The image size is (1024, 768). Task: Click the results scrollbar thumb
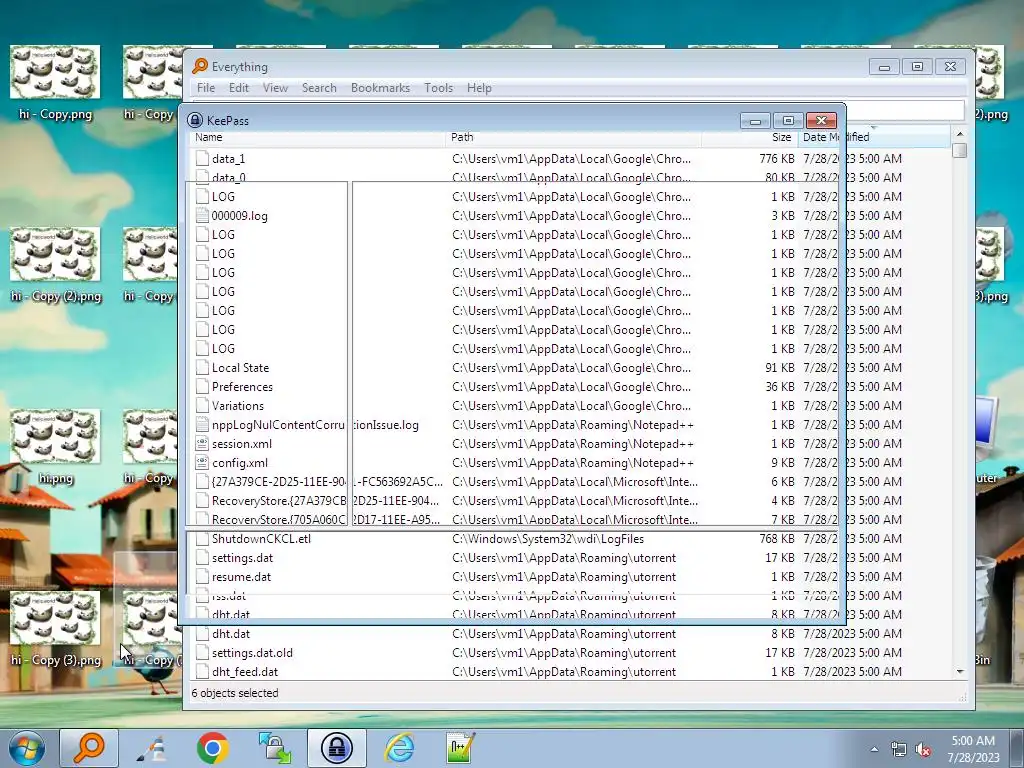[959, 150]
